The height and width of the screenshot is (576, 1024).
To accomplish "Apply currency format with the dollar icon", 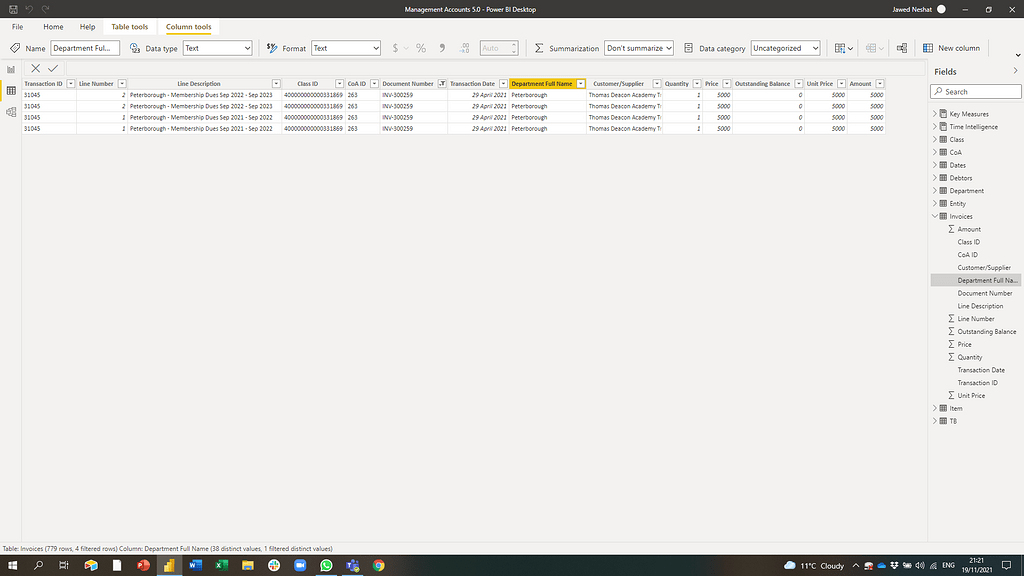I will [x=397, y=47].
